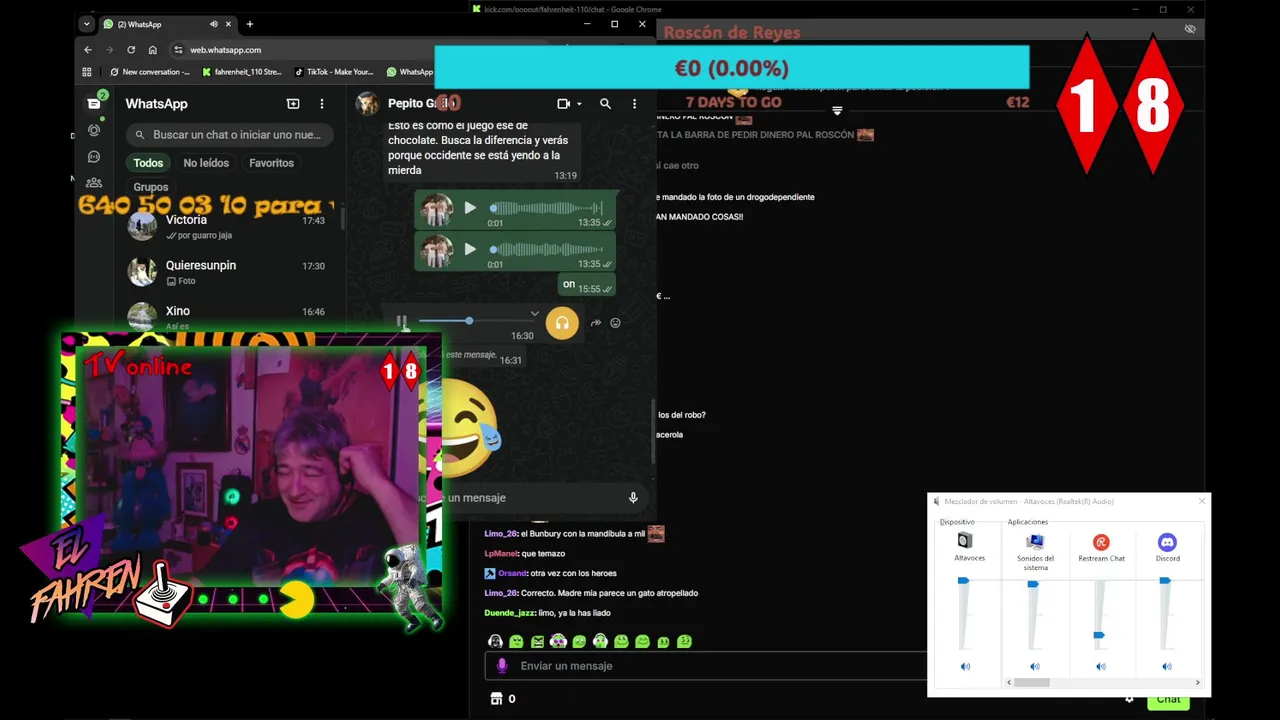Reload the WhatsApp web page

(x=131, y=49)
